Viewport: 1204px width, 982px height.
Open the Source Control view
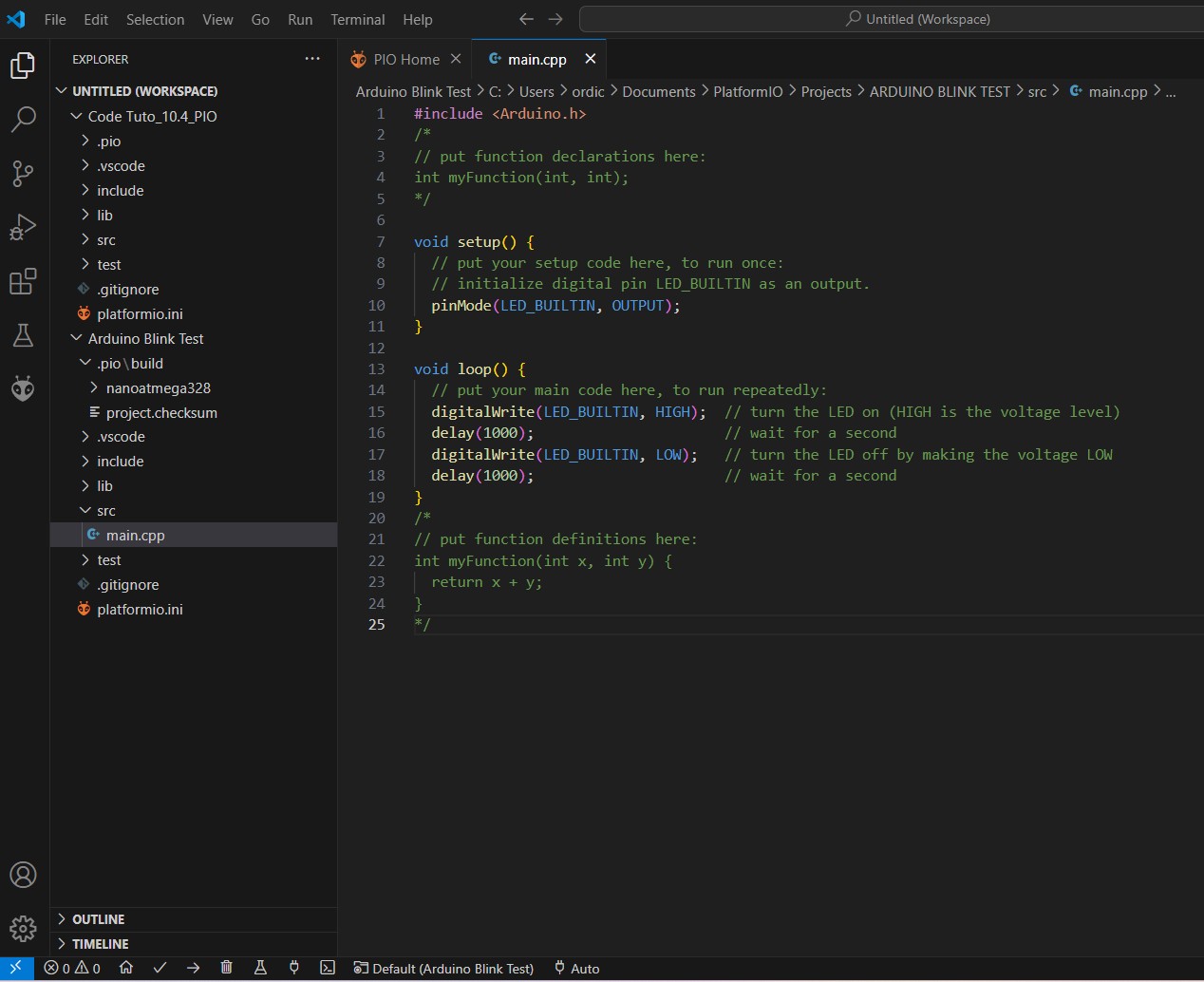click(x=23, y=173)
